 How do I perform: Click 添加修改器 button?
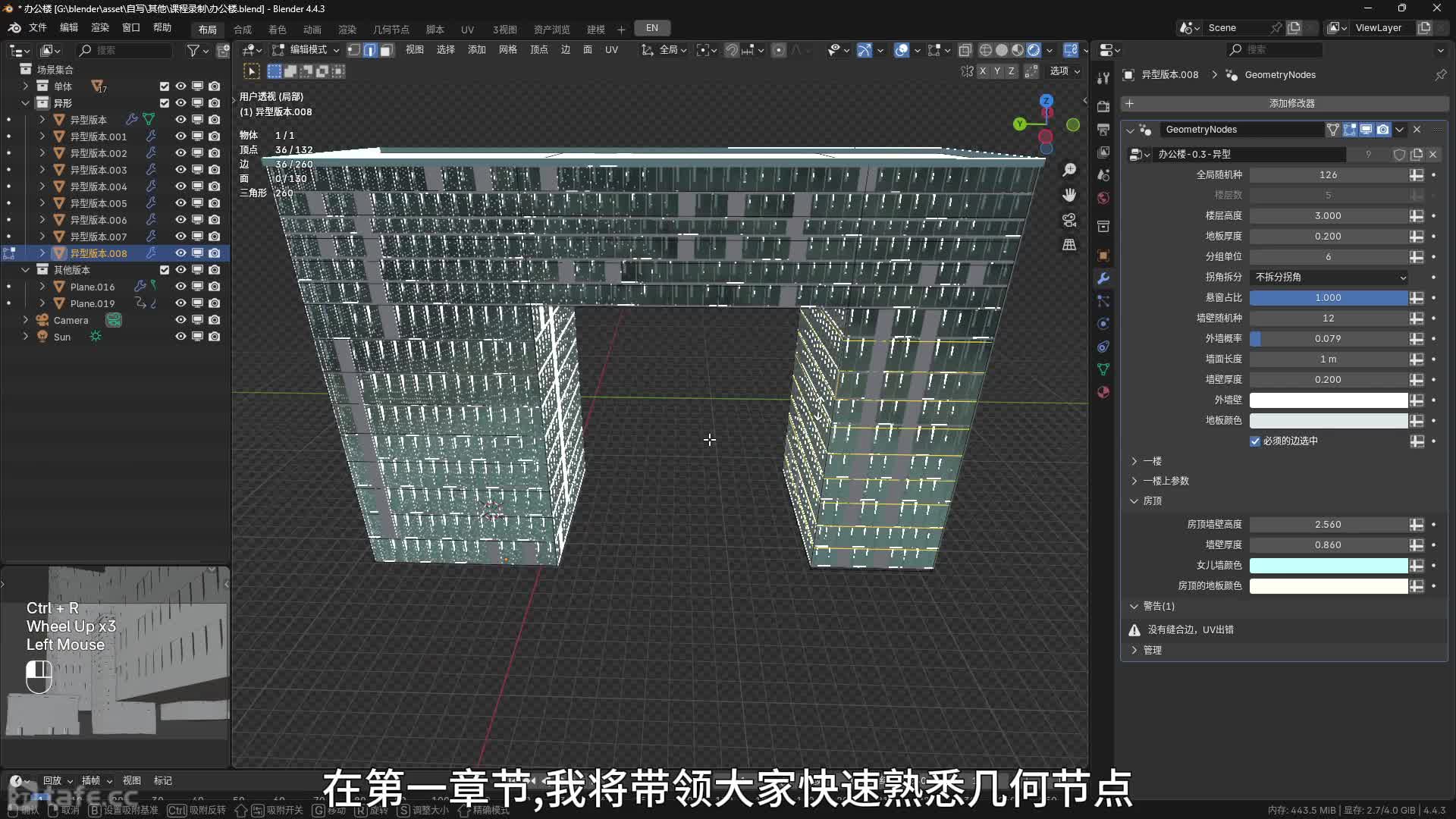[1285, 103]
